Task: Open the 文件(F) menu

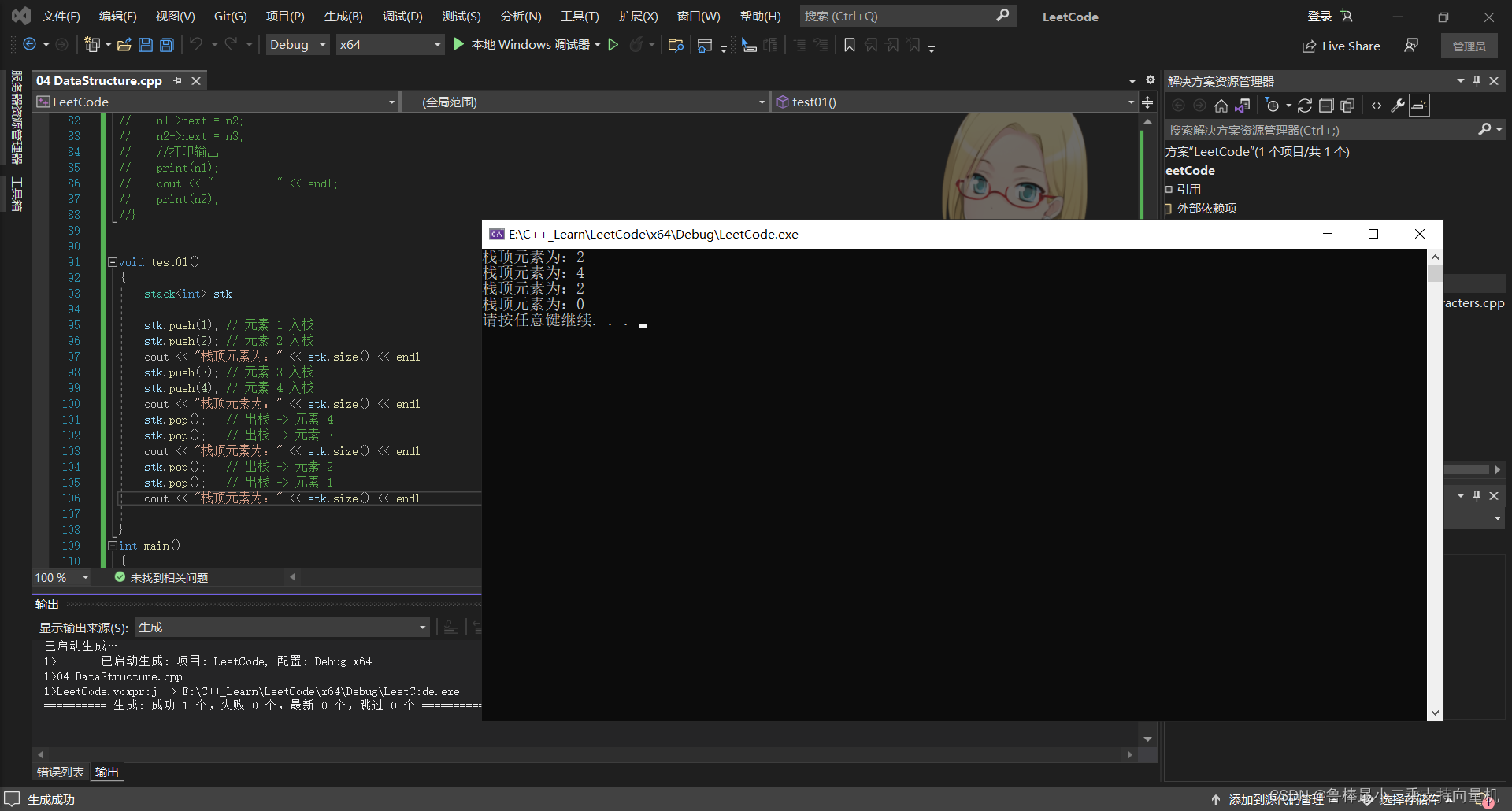Action: click(x=61, y=16)
